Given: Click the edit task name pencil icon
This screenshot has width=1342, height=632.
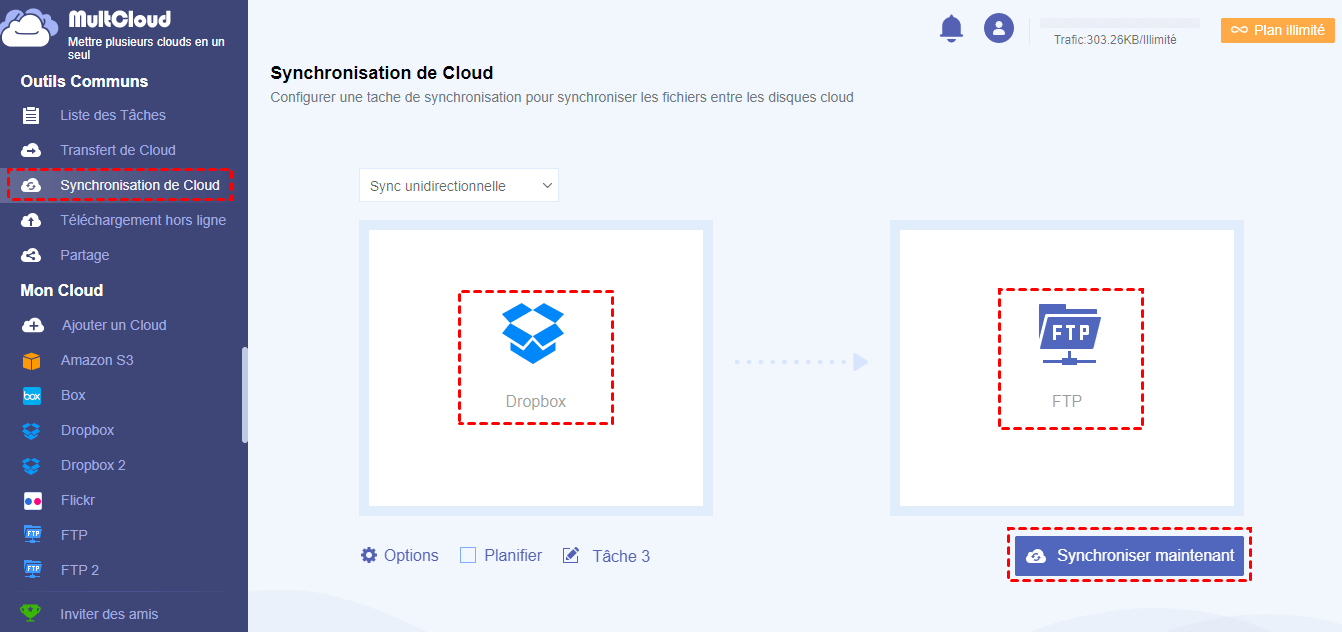Looking at the screenshot, I should (x=571, y=555).
